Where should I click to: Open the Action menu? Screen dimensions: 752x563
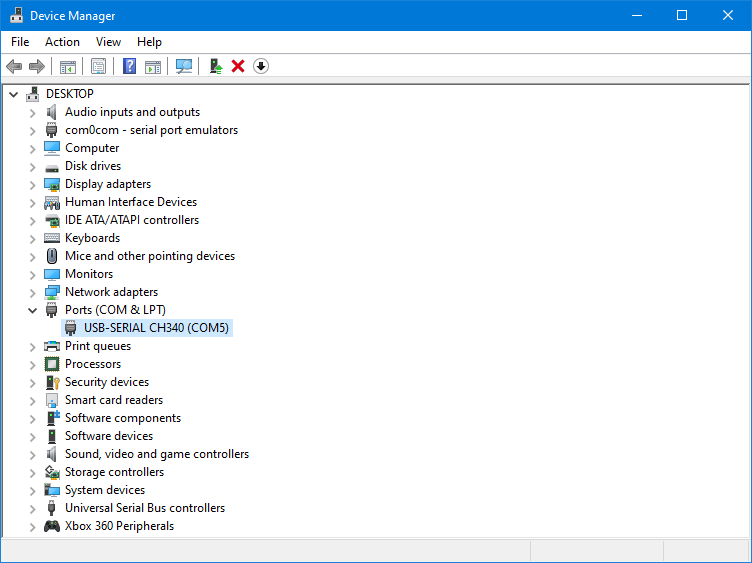point(62,42)
